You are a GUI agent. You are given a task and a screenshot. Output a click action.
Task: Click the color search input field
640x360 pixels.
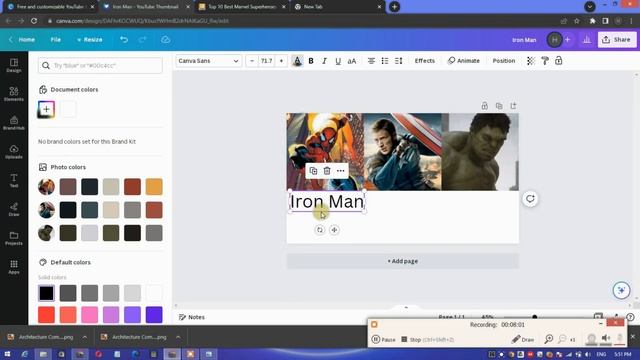[100, 65]
